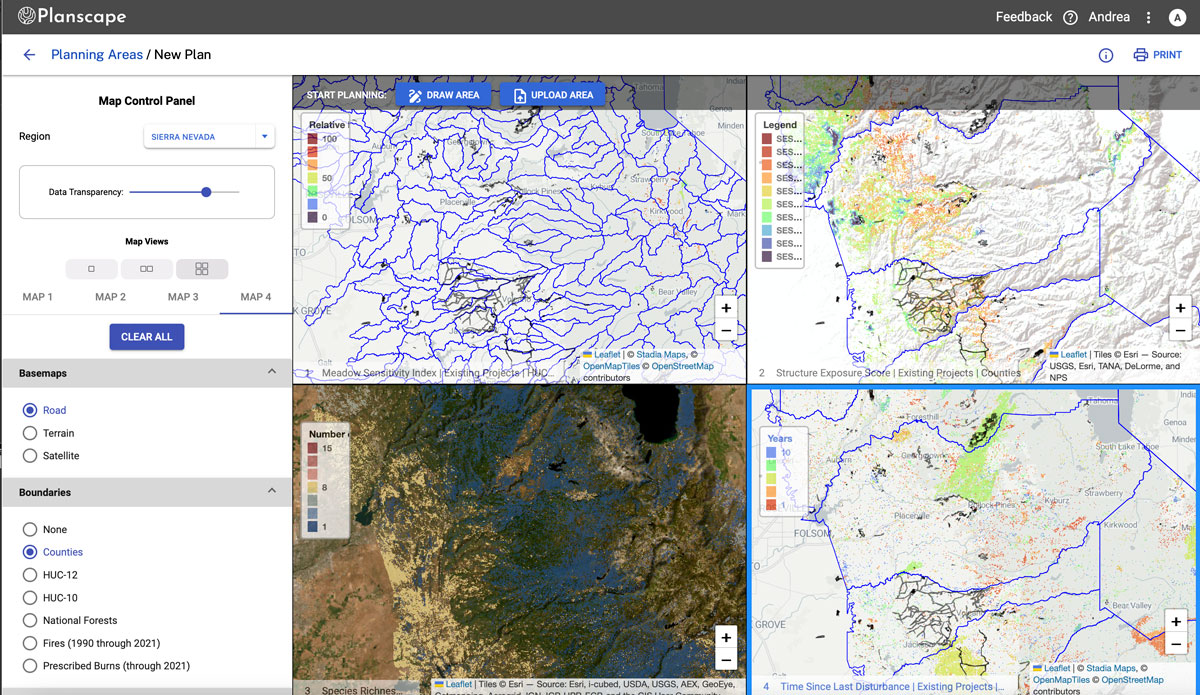Open the Help question mark icon

pos(1069,17)
